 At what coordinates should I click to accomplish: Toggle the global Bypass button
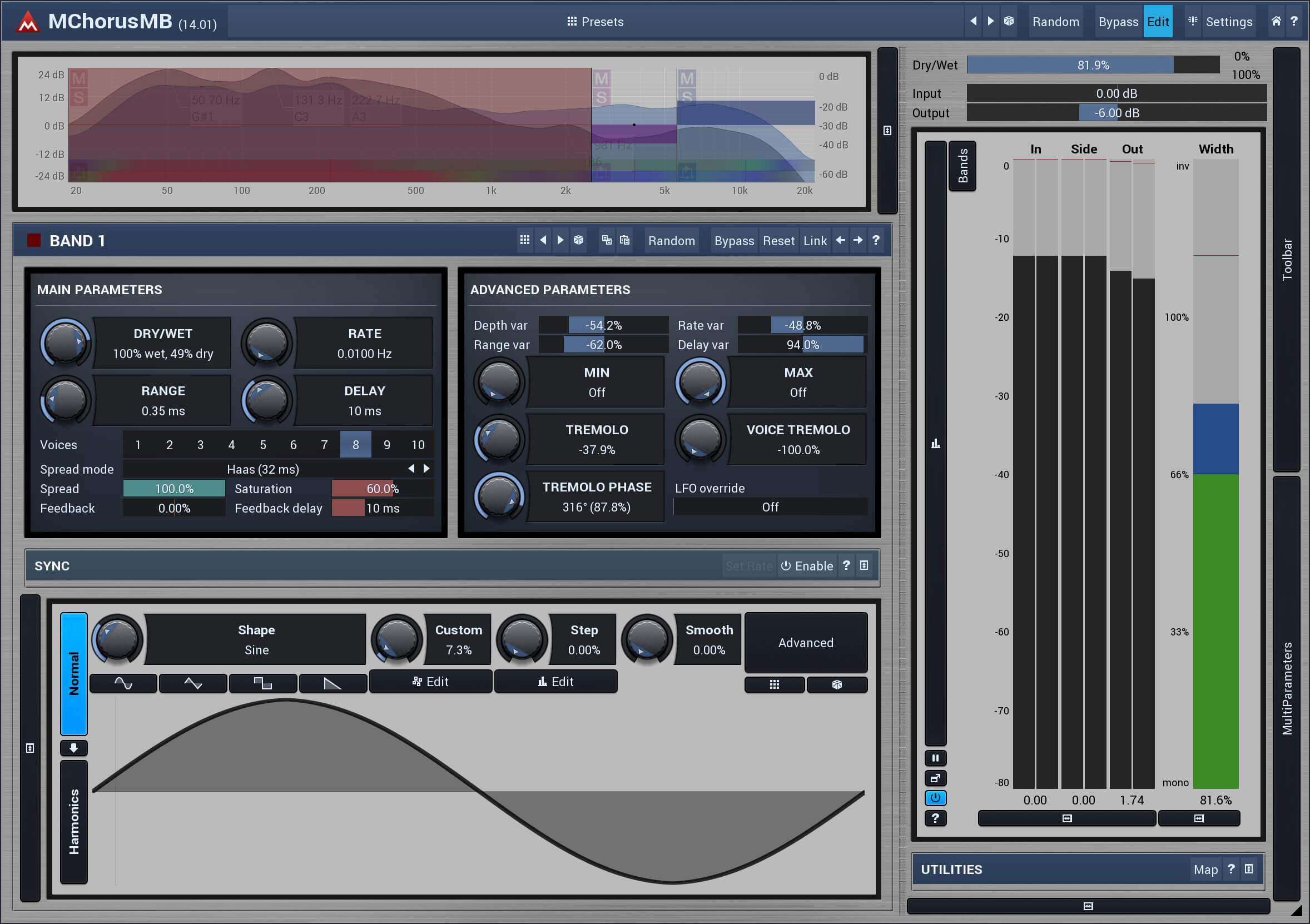tap(1118, 22)
